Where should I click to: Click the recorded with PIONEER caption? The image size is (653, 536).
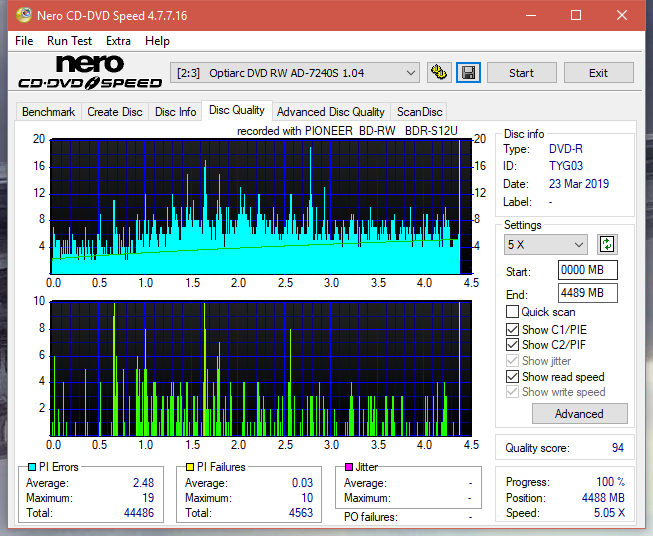pyautogui.click(x=347, y=131)
